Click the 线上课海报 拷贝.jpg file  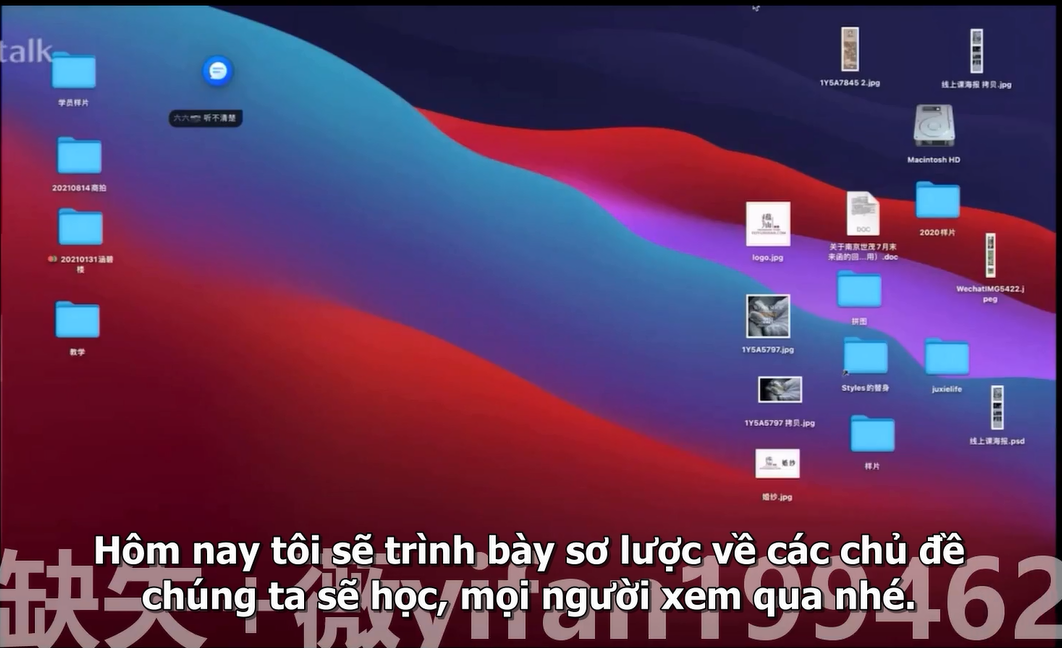coord(976,51)
